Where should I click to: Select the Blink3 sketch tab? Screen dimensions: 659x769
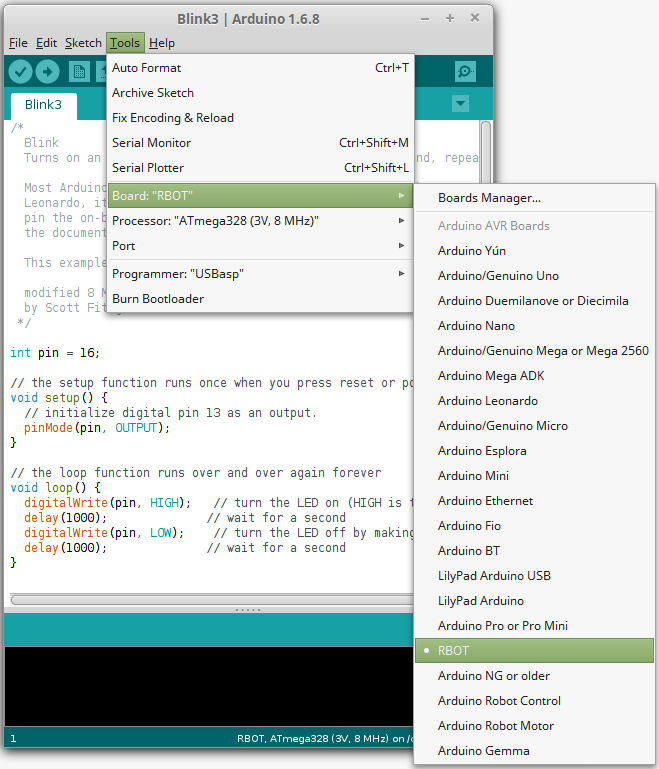click(x=44, y=105)
